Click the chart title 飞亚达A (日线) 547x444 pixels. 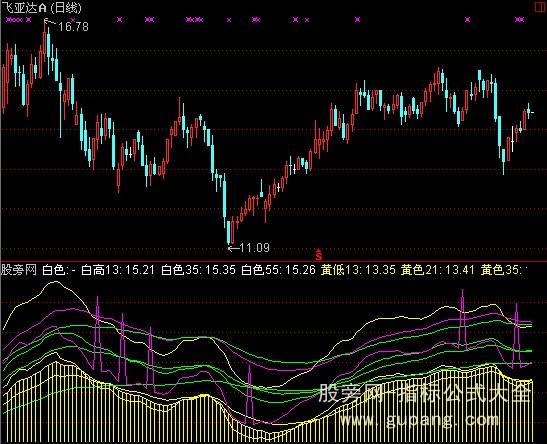pos(41,7)
